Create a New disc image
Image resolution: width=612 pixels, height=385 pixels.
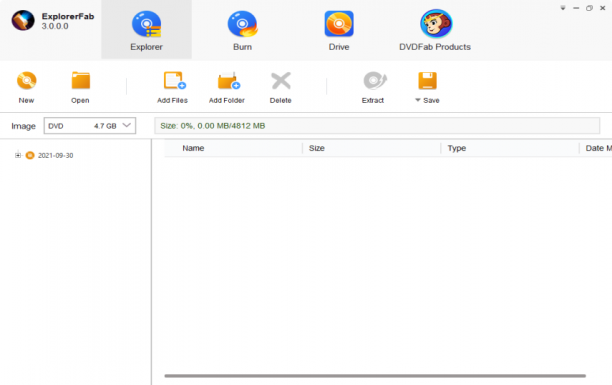pos(27,87)
